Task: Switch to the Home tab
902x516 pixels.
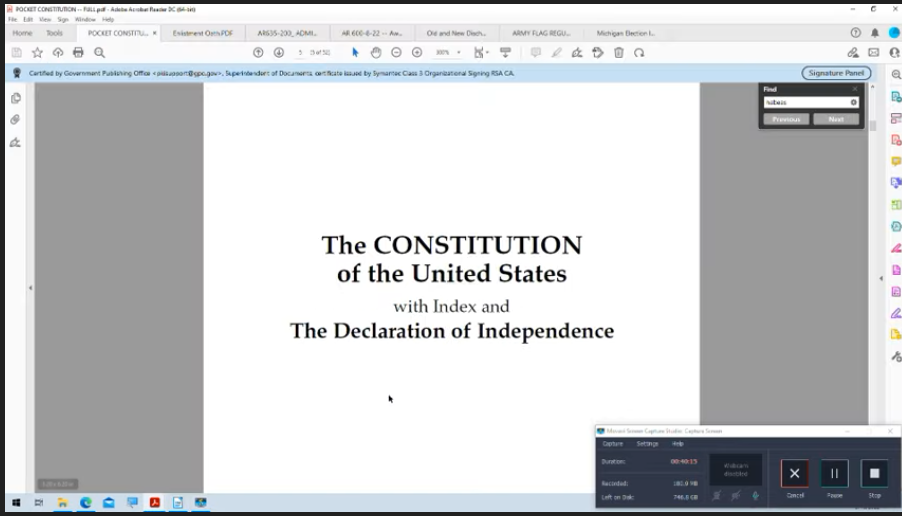Action: [22, 33]
